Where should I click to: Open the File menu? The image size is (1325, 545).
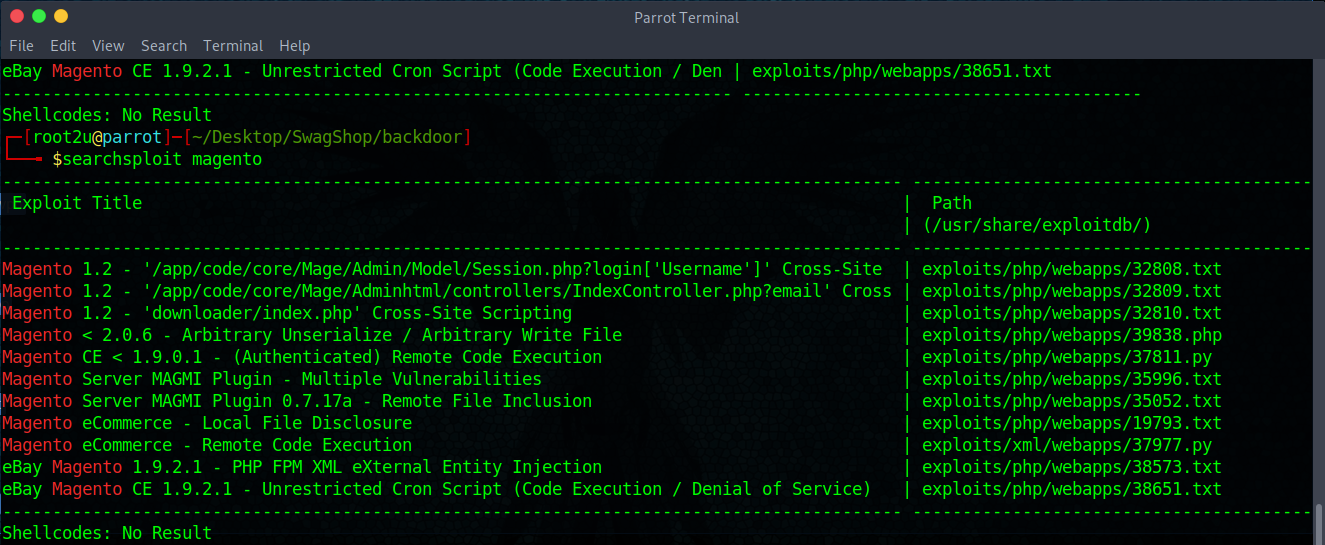point(21,45)
